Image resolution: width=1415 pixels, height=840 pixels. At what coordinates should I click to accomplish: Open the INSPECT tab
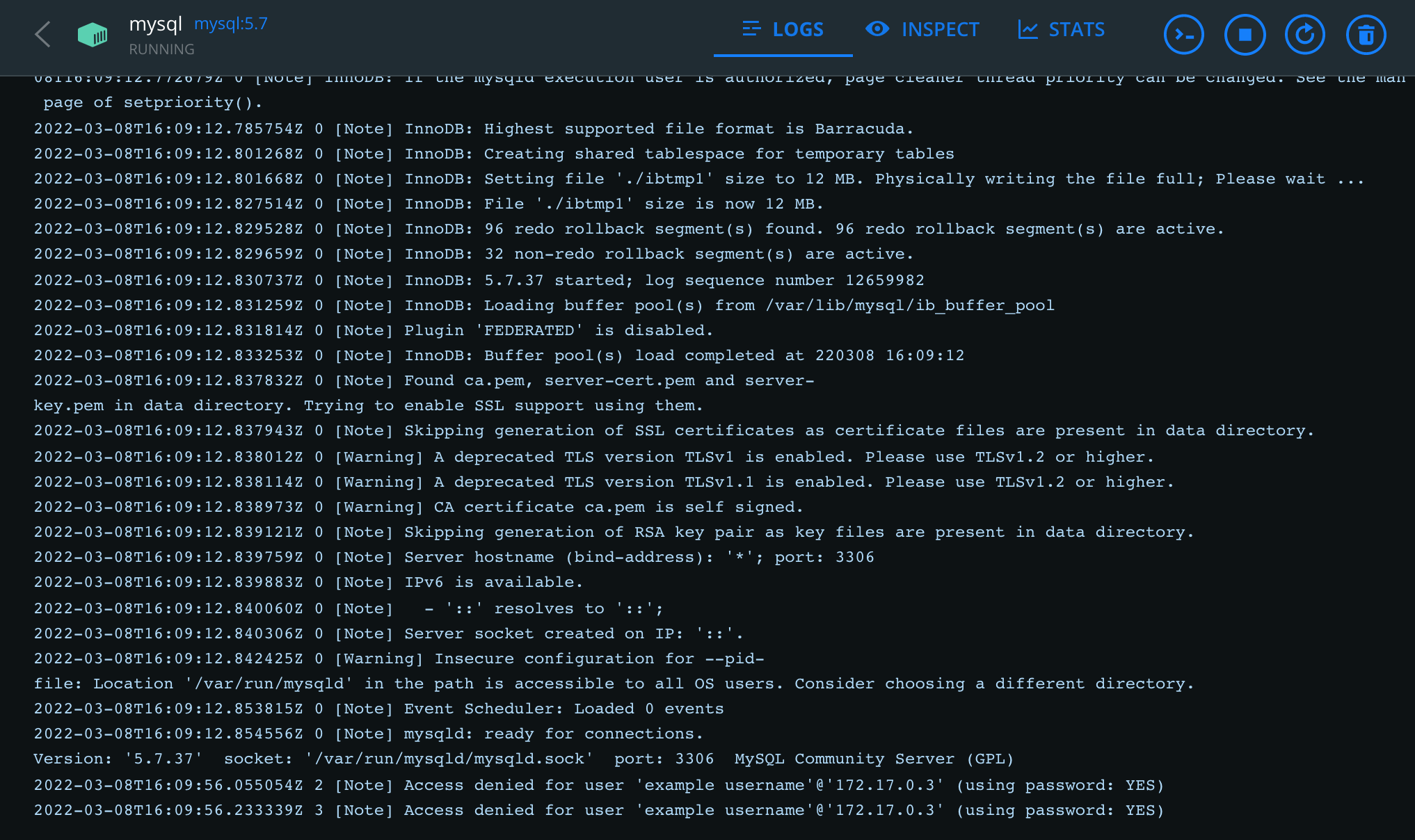coord(922,30)
